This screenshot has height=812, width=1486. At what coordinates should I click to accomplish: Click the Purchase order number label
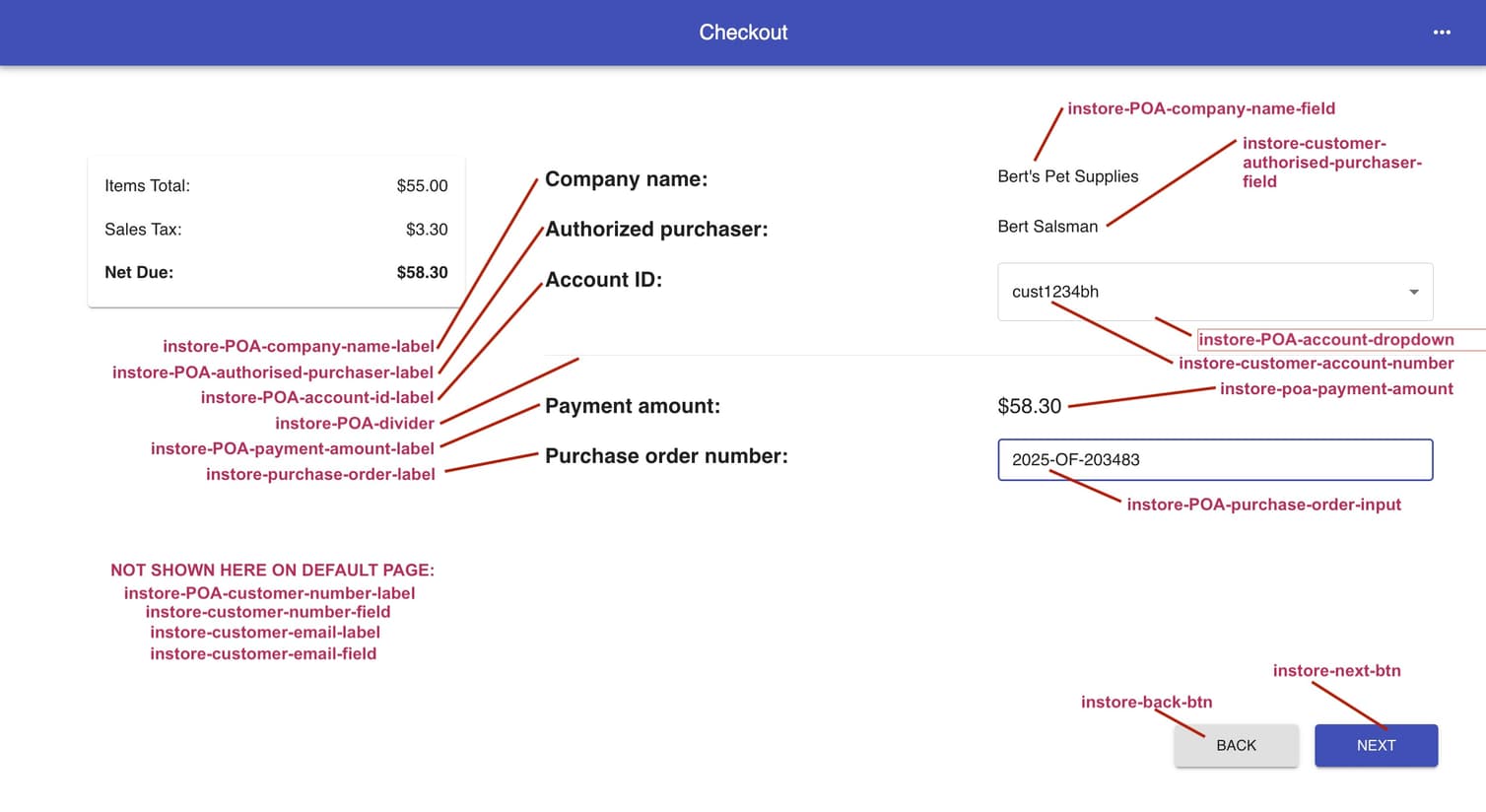tap(666, 456)
